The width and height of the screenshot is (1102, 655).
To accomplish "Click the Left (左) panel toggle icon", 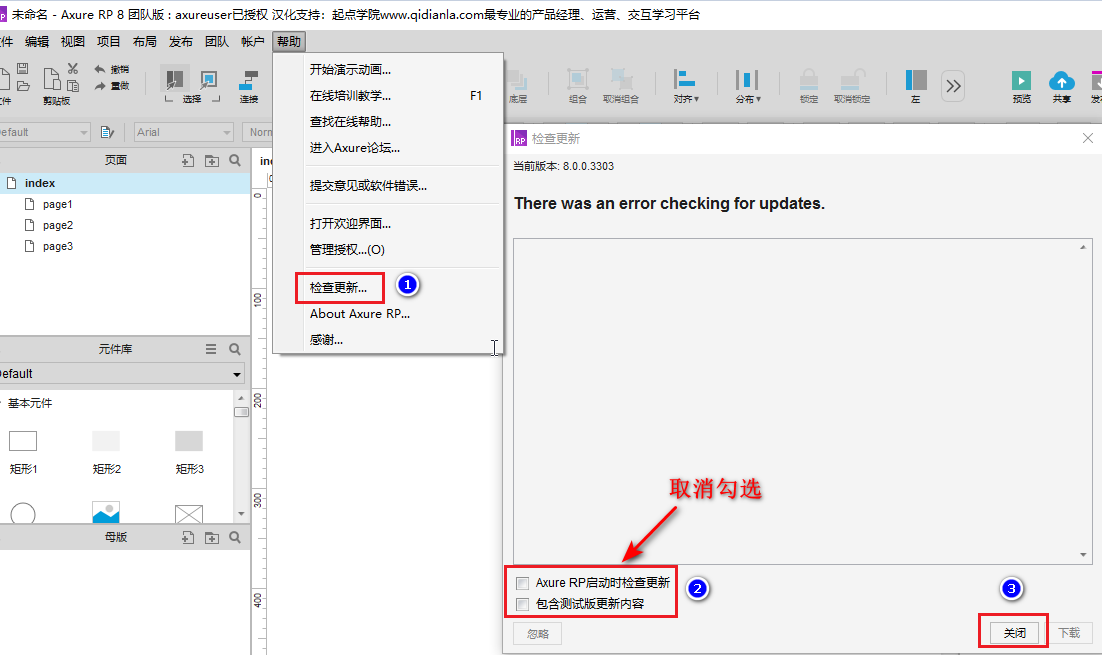I will pos(916,82).
